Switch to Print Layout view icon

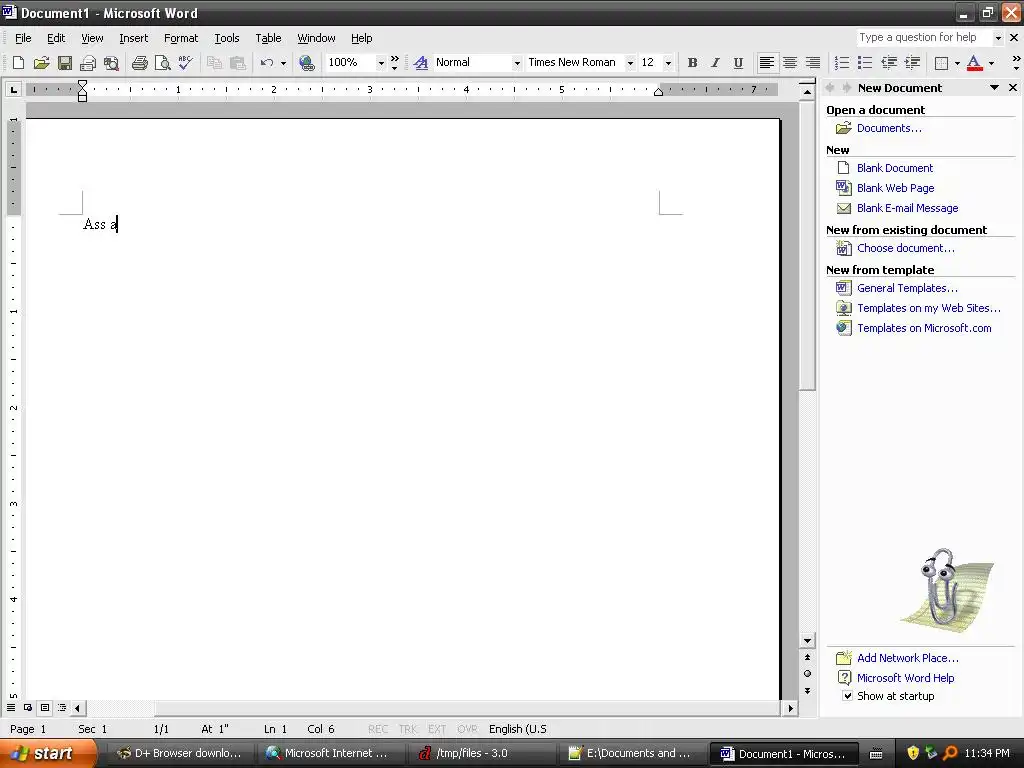click(x=45, y=707)
